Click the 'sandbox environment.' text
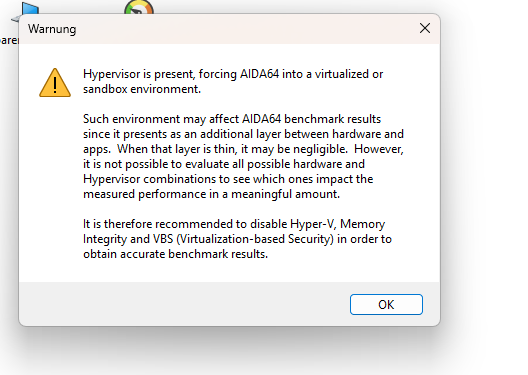 pos(142,89)
